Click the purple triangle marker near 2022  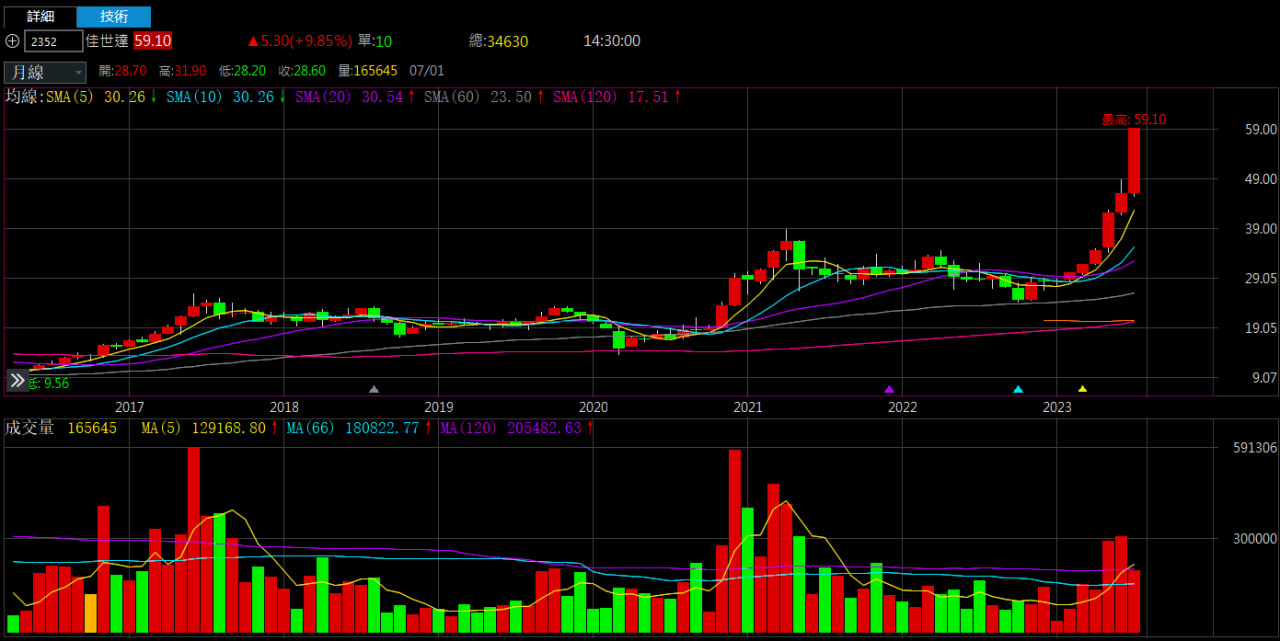click(889, 389)
